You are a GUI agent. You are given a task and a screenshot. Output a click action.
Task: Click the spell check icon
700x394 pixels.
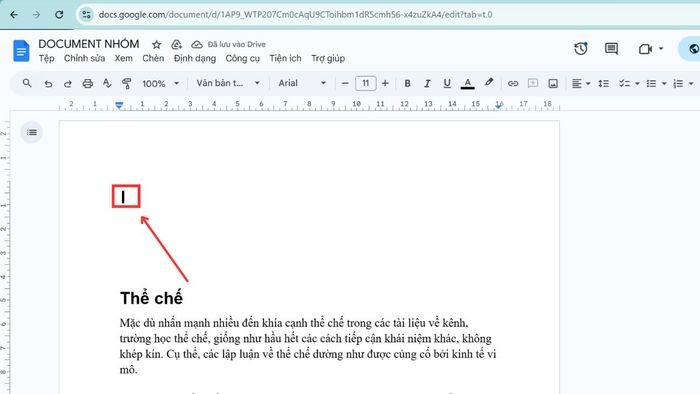pyautogui.click(x=107, y=83)
